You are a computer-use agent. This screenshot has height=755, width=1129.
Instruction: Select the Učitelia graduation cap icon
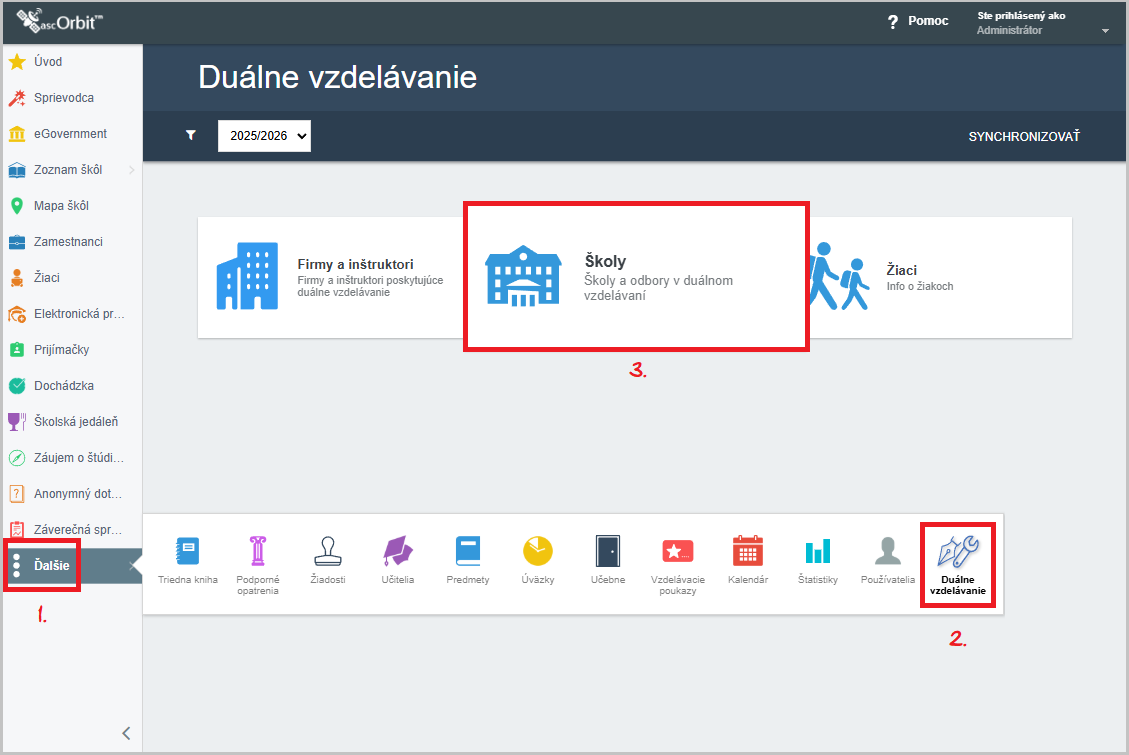click(x=398, y=552)
